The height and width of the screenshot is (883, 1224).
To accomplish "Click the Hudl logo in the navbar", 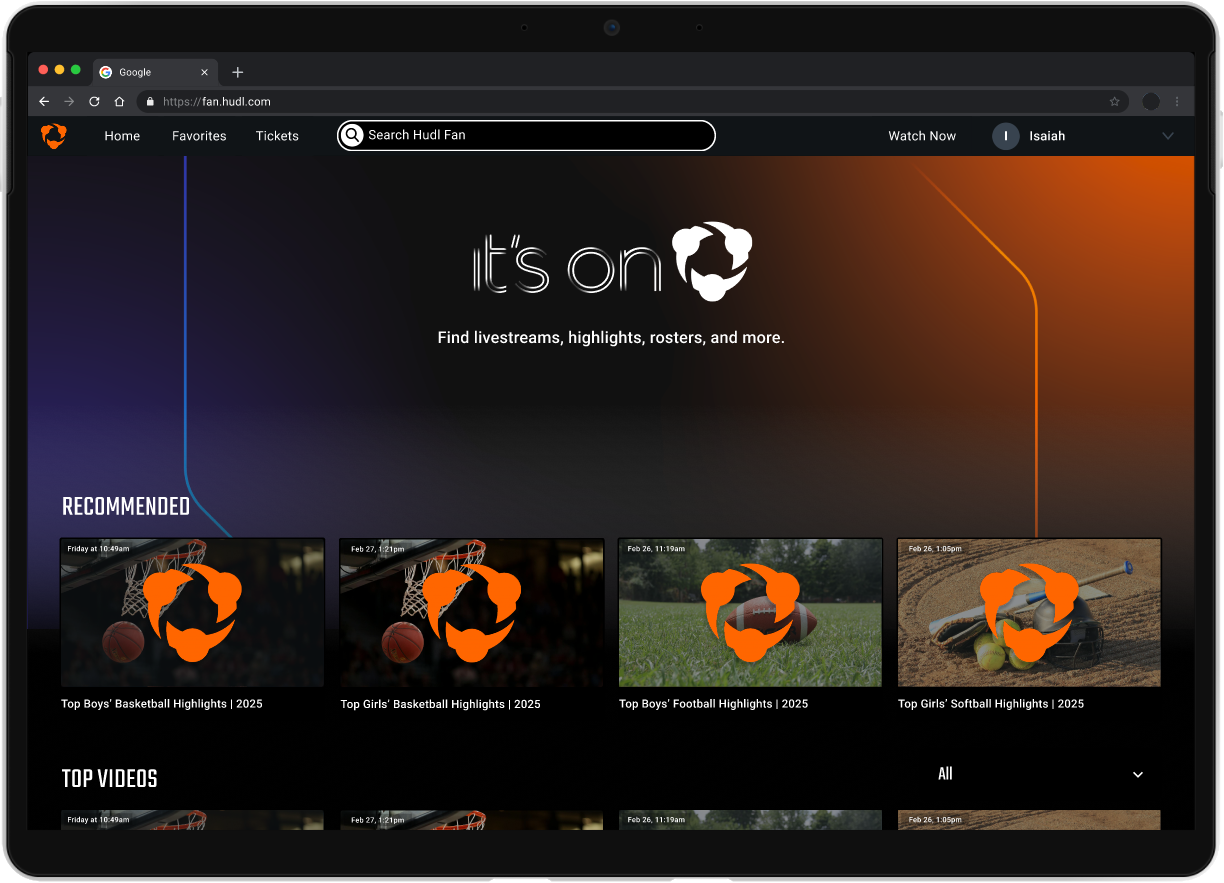I will click(54, 136).
